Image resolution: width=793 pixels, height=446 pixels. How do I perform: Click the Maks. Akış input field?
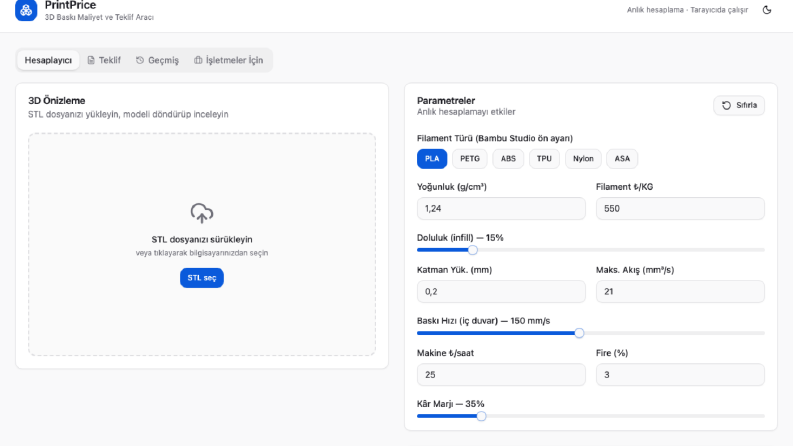click(680, 291)
